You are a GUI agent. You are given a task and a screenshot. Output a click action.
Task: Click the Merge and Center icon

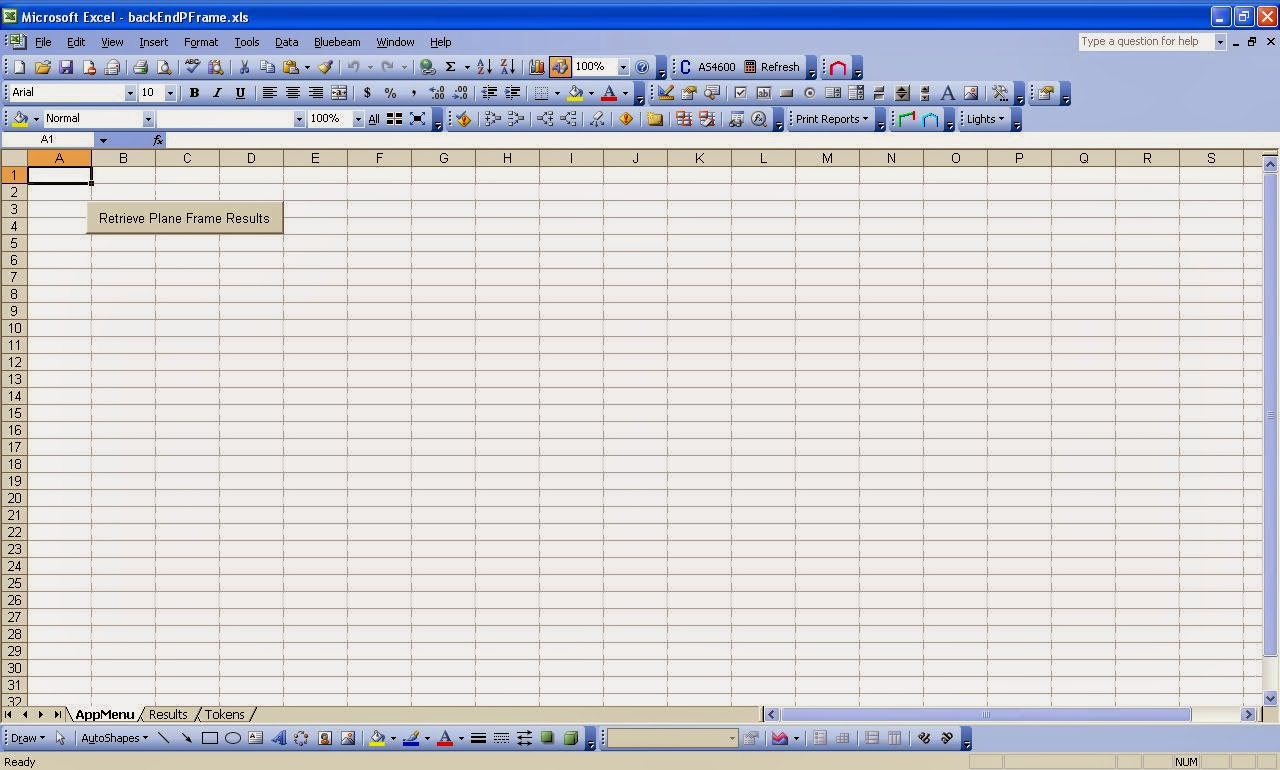click(339, 93)
